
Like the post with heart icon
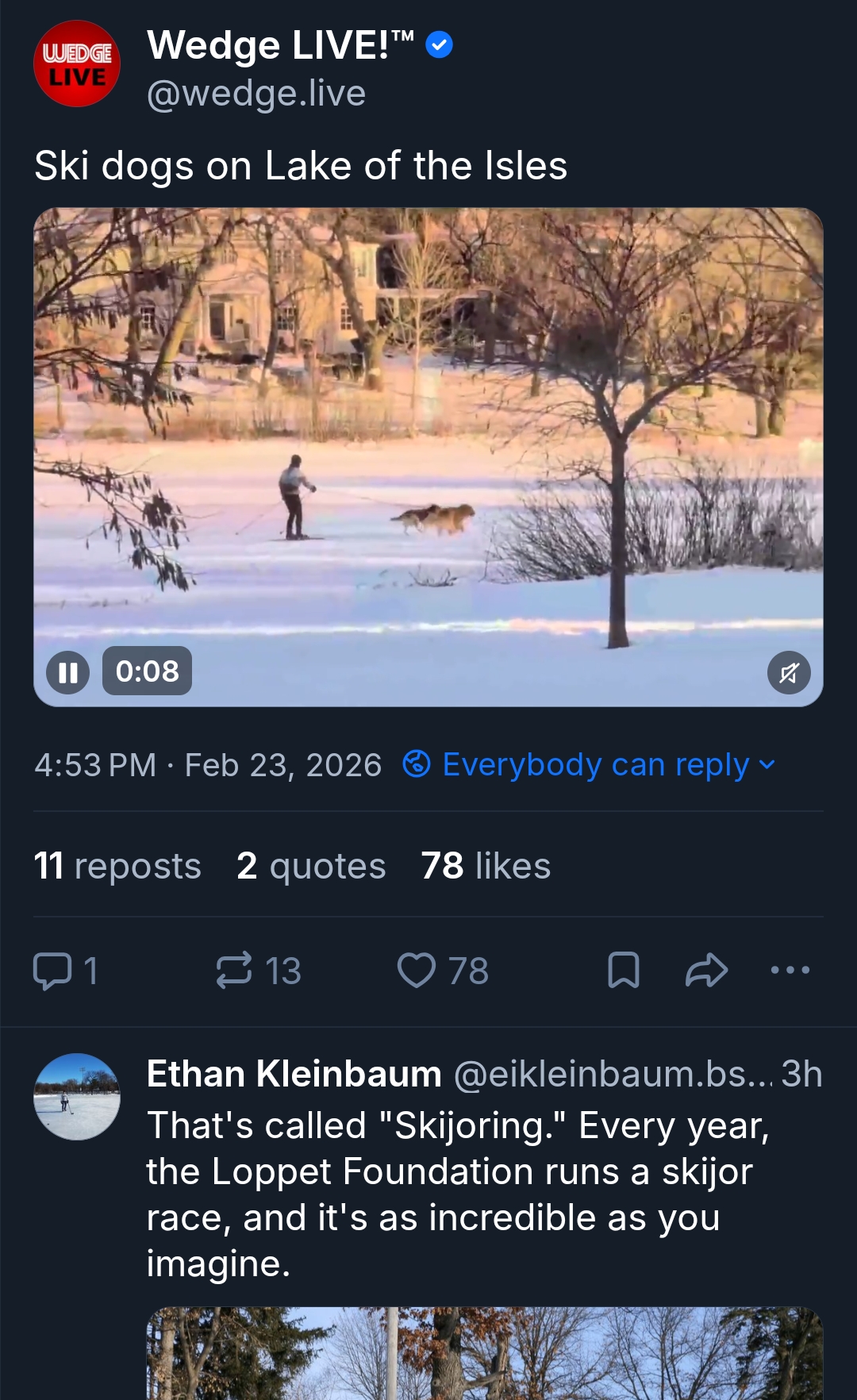click(417, 971)
